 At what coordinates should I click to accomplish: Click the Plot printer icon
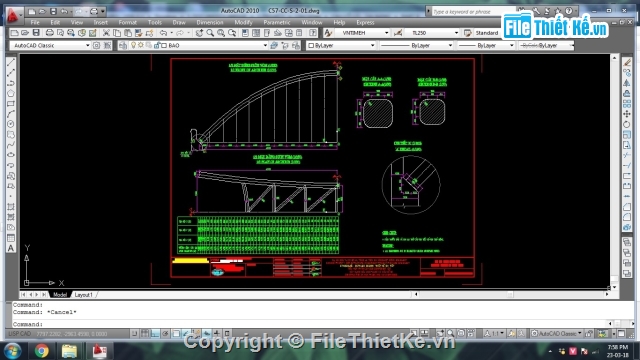pos(49,33)
